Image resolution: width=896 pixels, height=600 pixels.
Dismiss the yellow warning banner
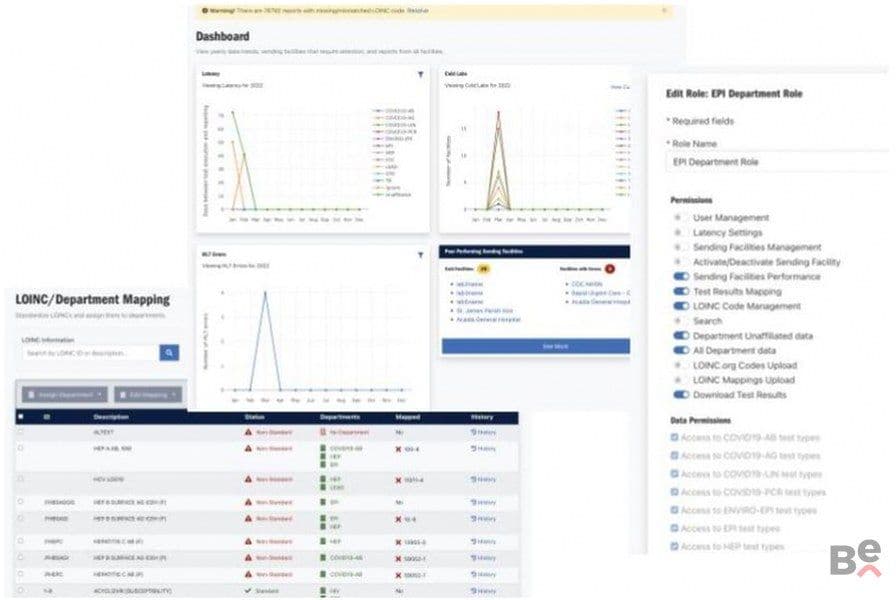click(x=664, y=10)
